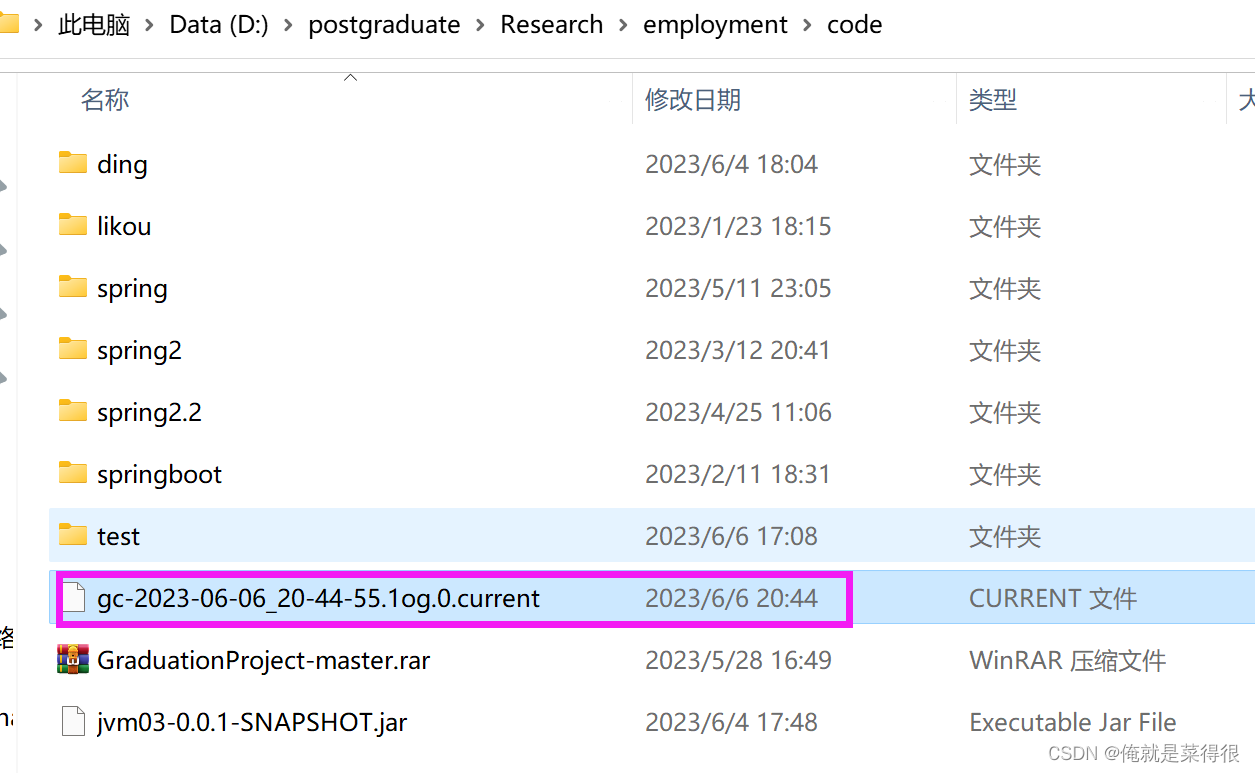Expand the chevron after employment

(x=808, y=25)
